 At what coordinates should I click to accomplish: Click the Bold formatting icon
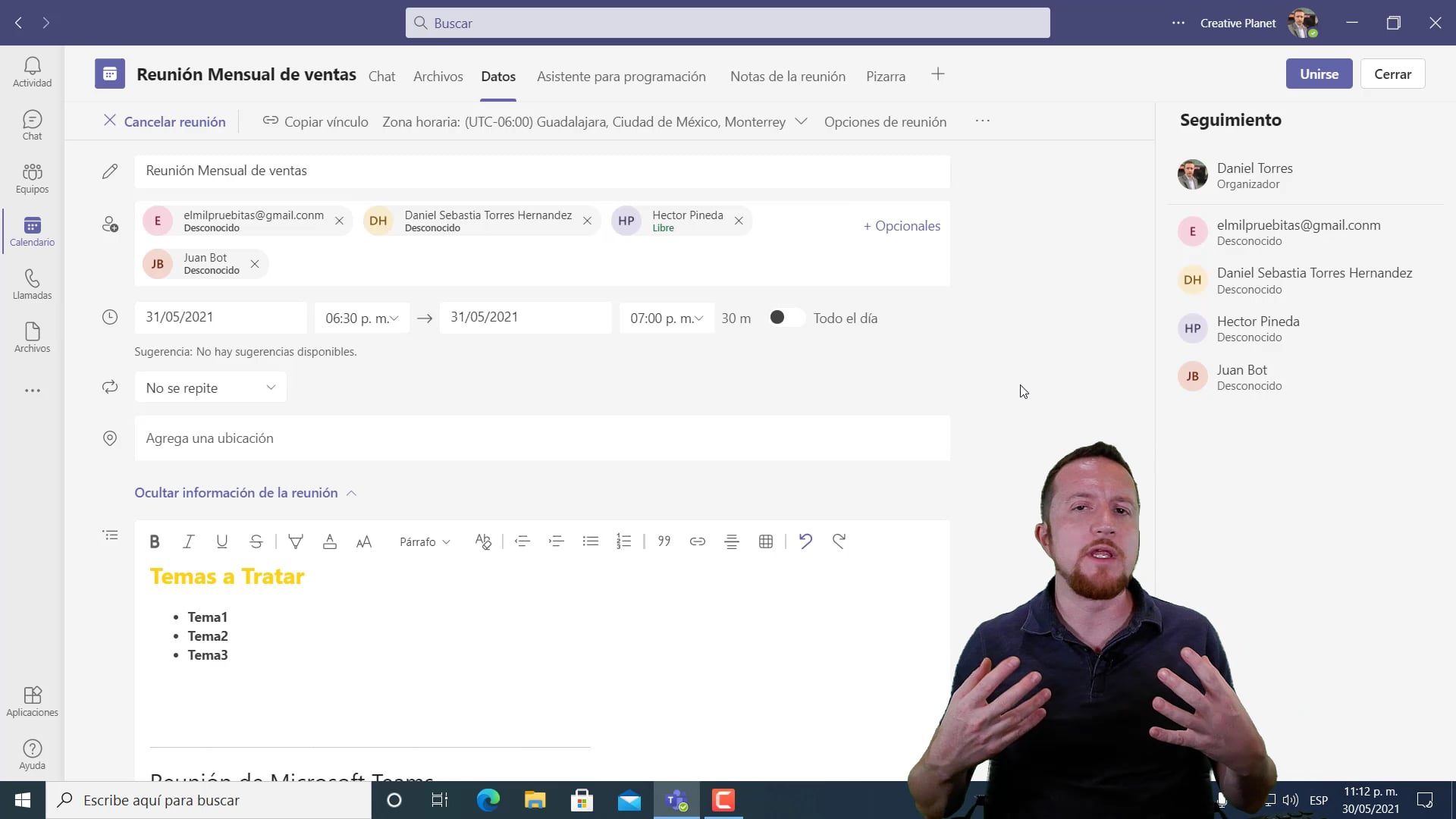click(155, 541)
